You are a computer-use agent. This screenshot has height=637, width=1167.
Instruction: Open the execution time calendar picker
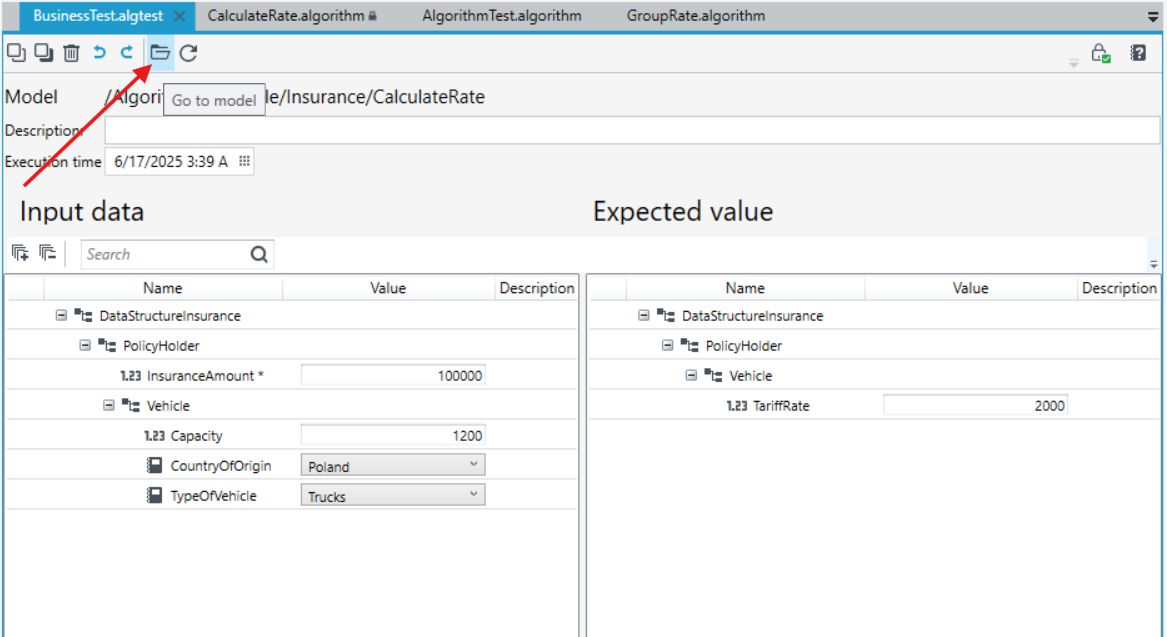[x=244, y=161]
